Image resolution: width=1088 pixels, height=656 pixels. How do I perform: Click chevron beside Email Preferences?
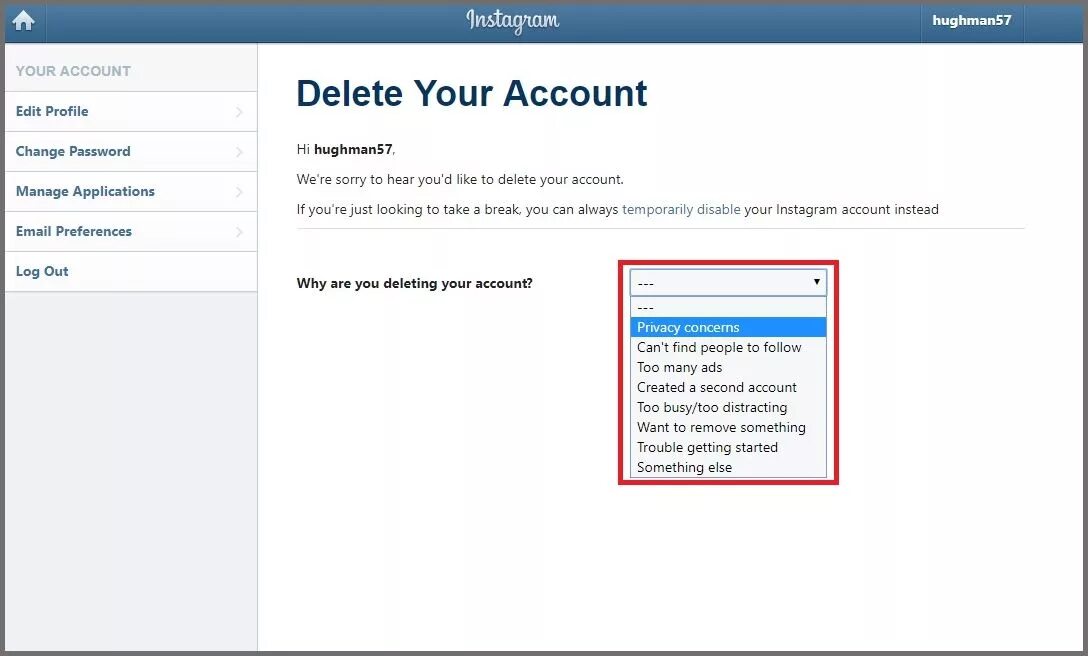[x=239, y=232]
